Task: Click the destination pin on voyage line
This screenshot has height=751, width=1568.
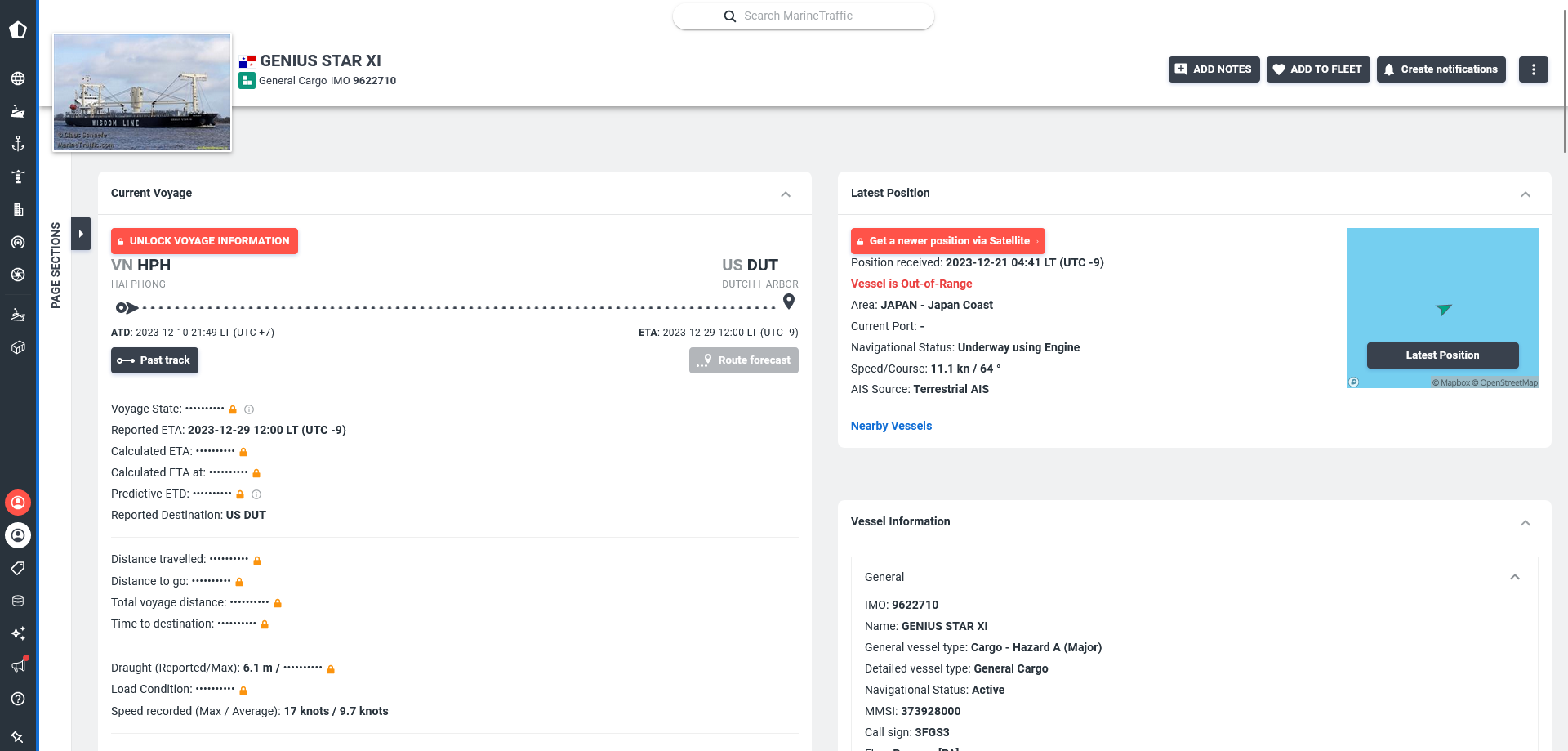Action: click(789, 302)
